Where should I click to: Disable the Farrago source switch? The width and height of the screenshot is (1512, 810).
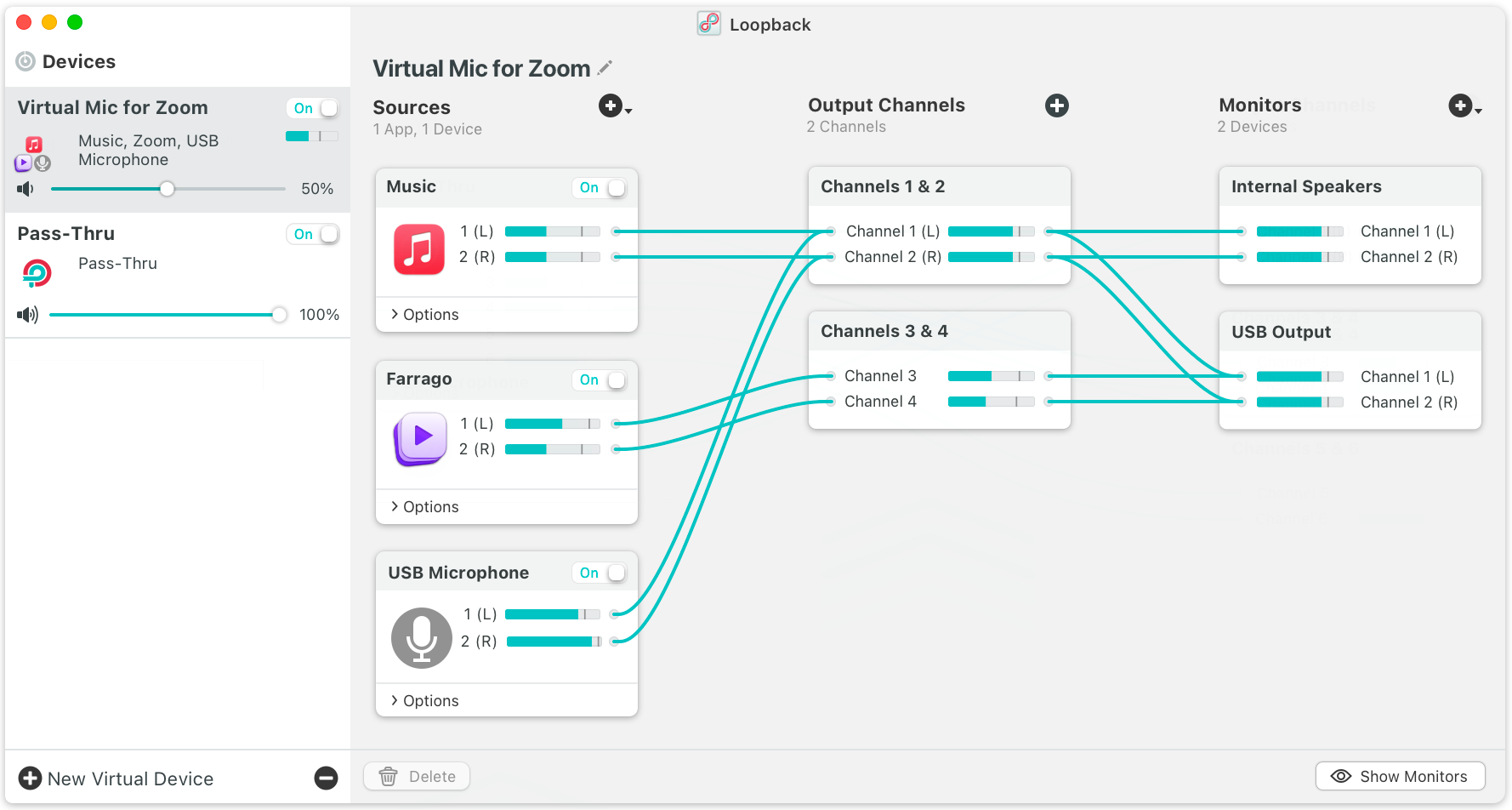[600, 379]
